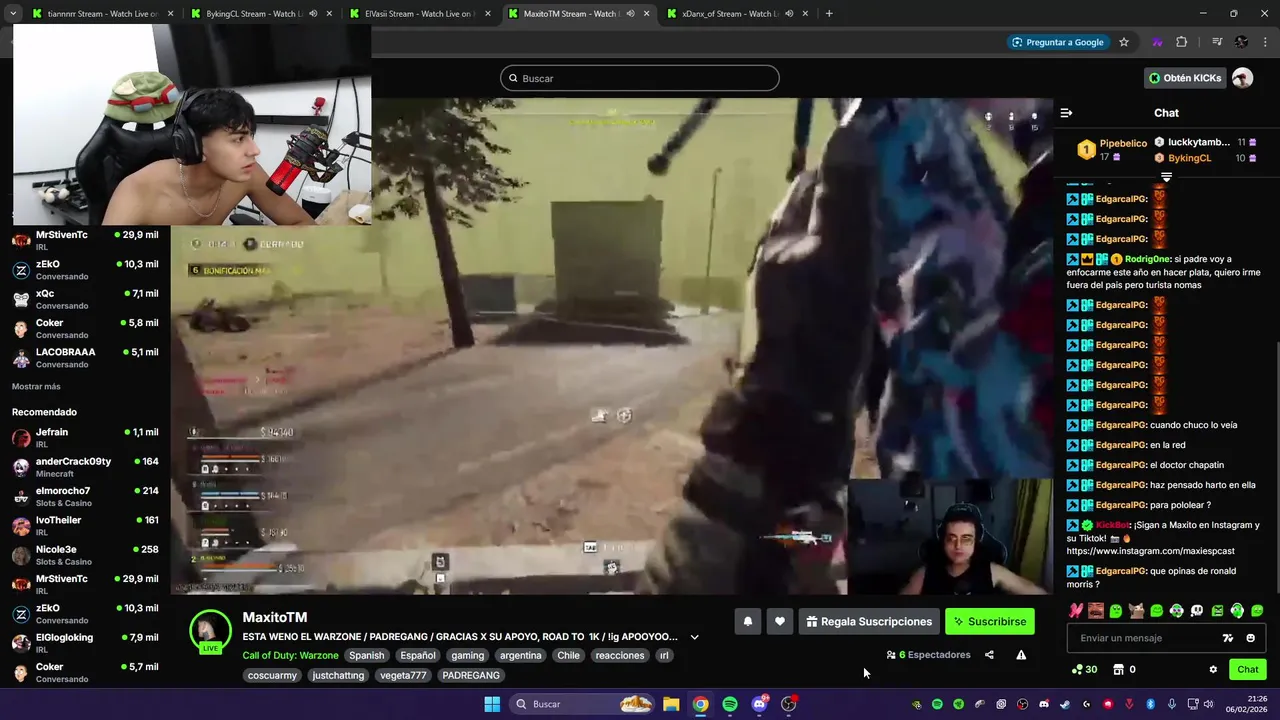This screenshot has height=720, width=1280.
Task: Mute the MaxitoTM Stream tab audio
Action: coord(630,14)
